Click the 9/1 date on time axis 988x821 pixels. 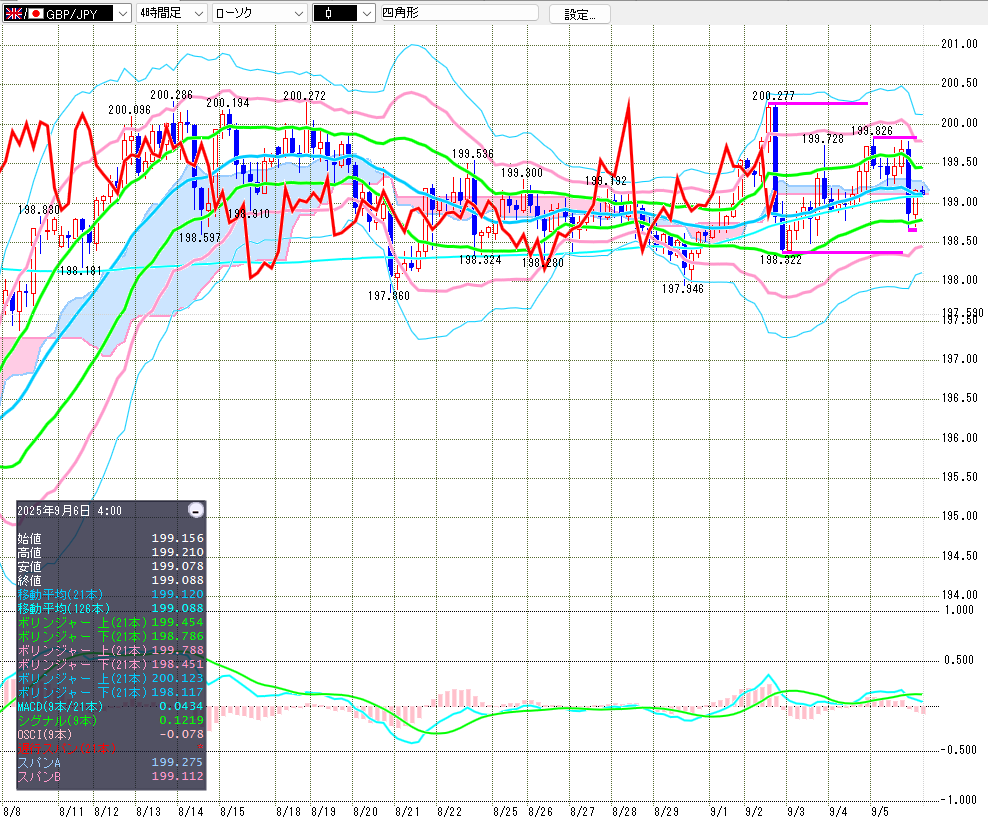point(719,811)
